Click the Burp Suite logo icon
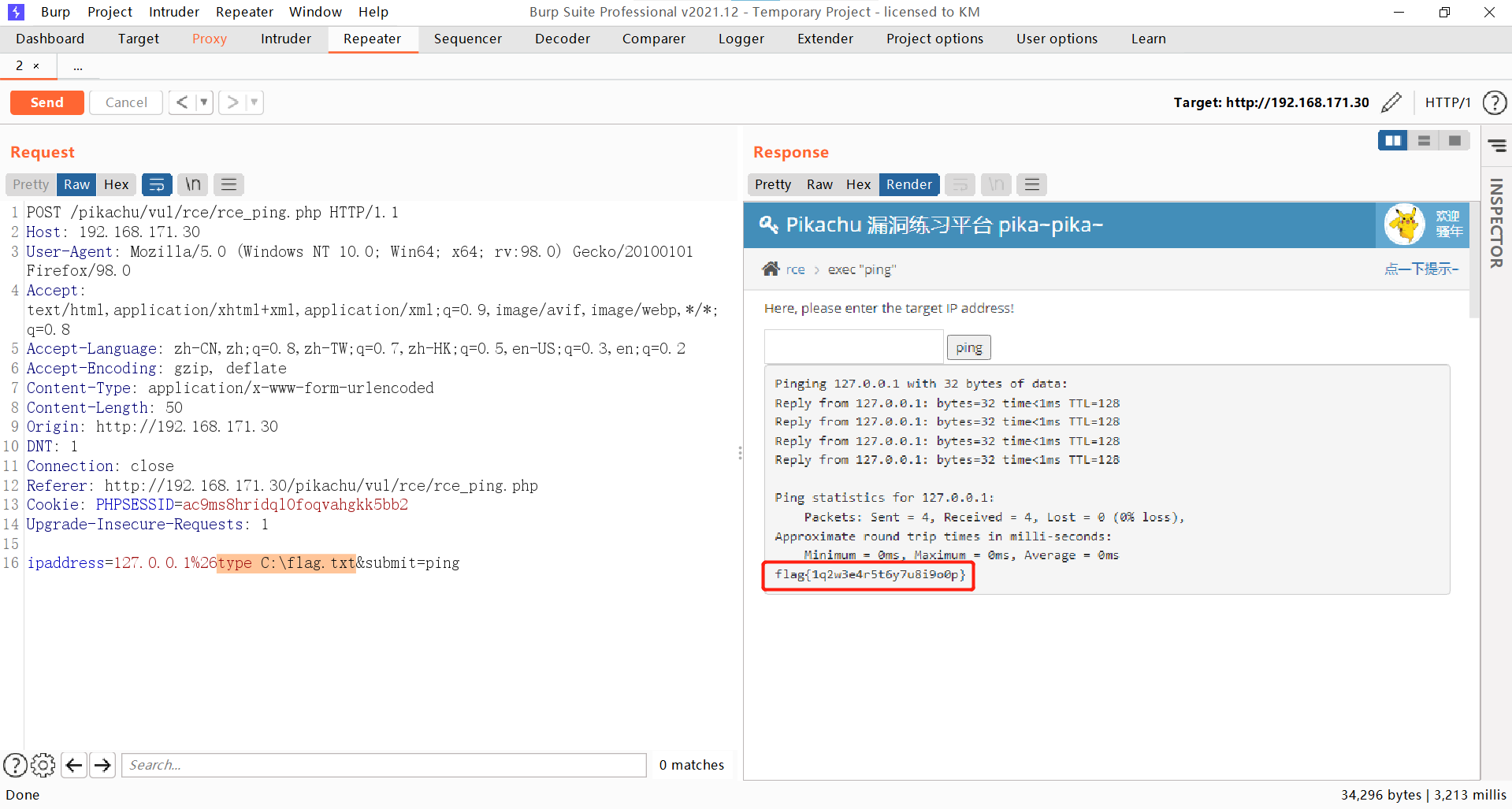 16,12
